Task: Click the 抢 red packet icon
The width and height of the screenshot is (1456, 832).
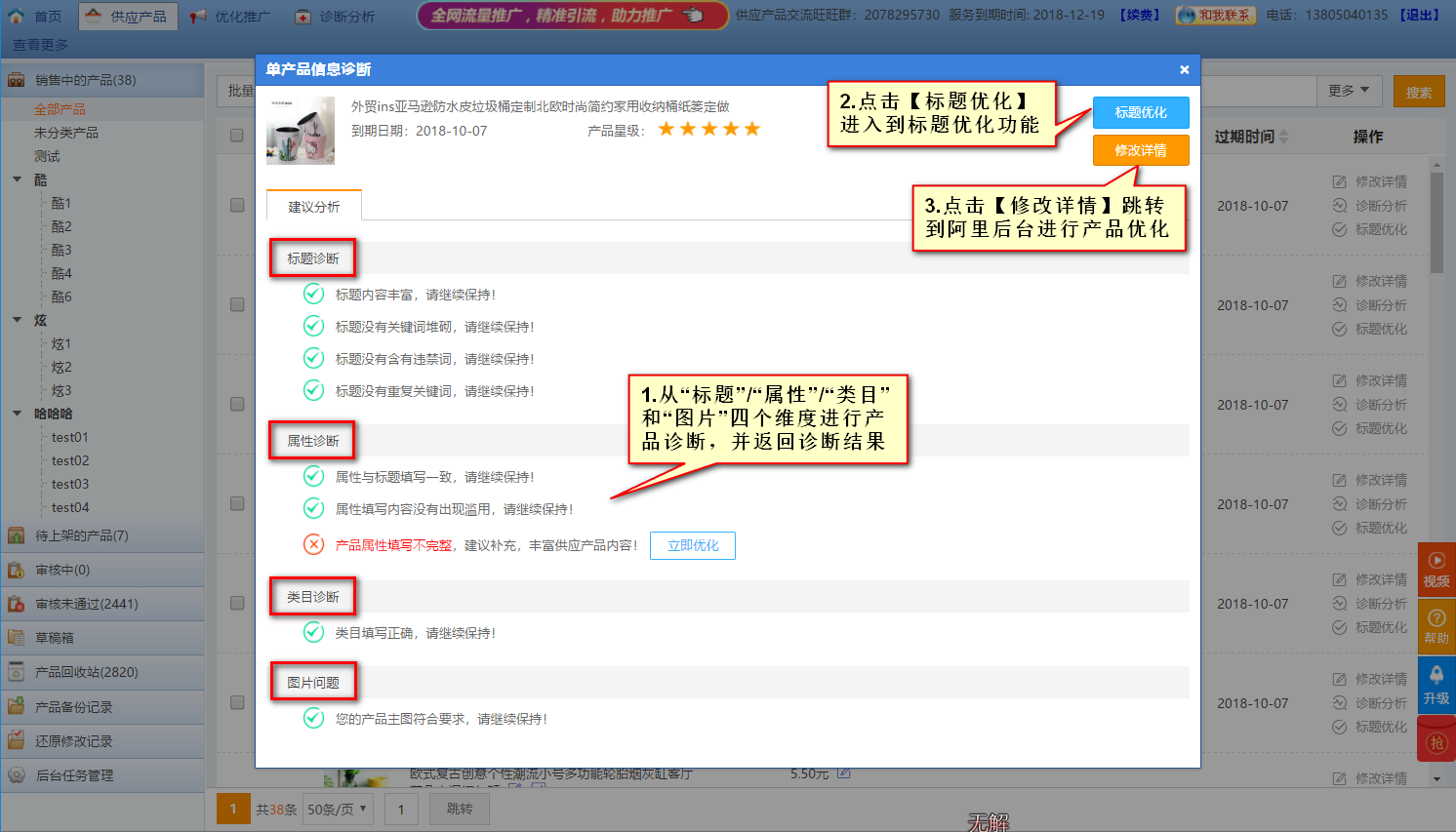Action: (x=1436, y=741)
